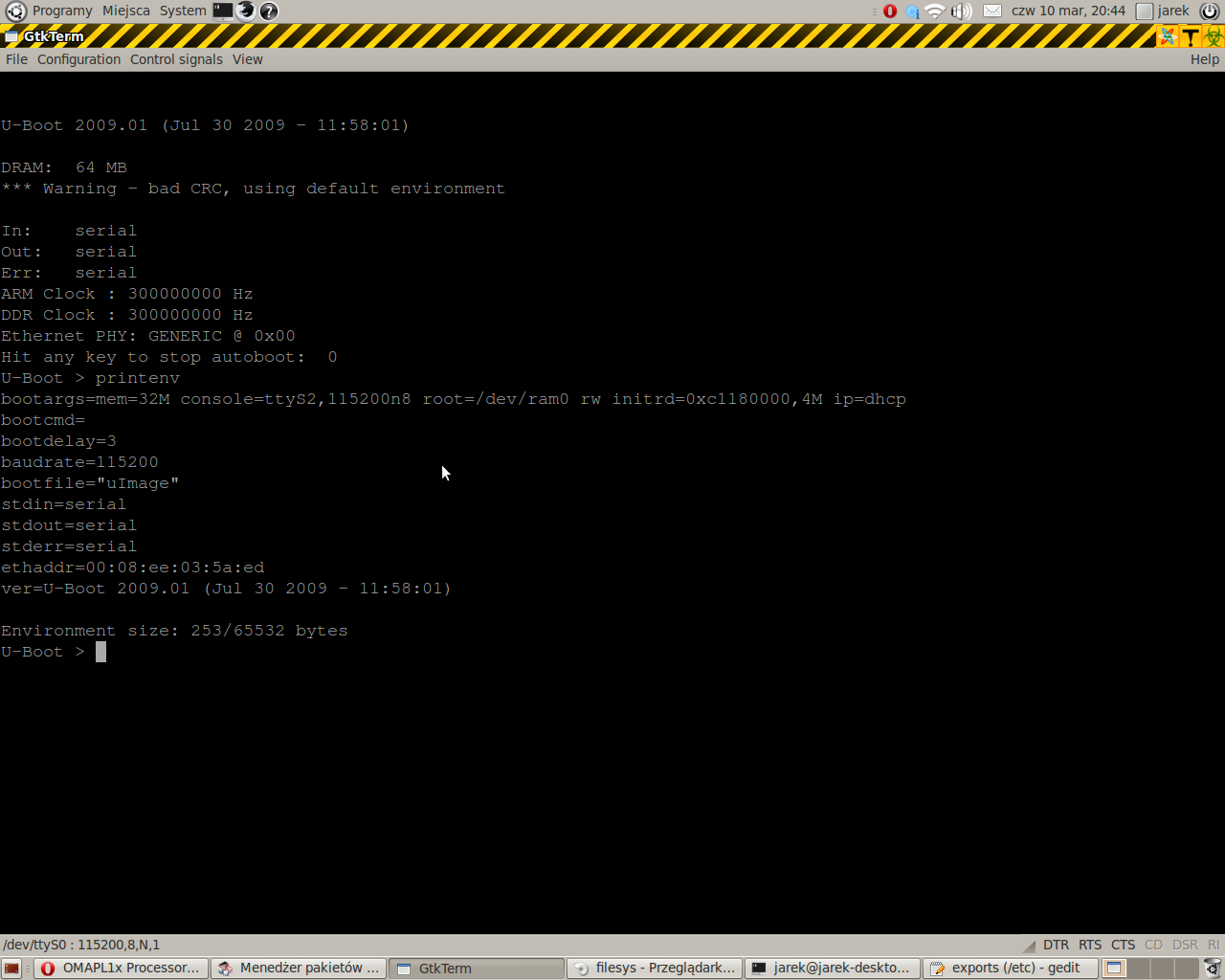The image size is (1225, 980).
Task: Click the /dev/ttyS0 : 115200,8,N,1 status text
Action: pos(81,945)
